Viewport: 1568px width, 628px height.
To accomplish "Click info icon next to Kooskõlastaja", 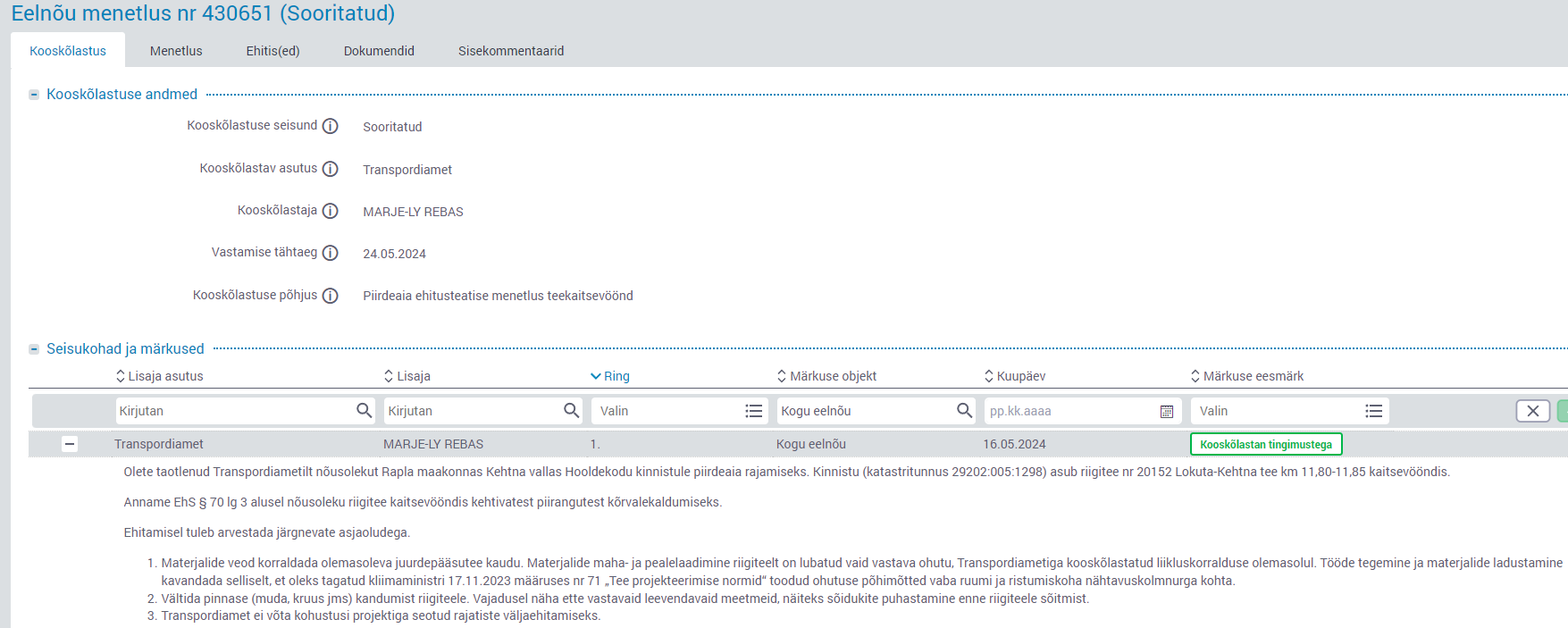I will tap(330, 211).
